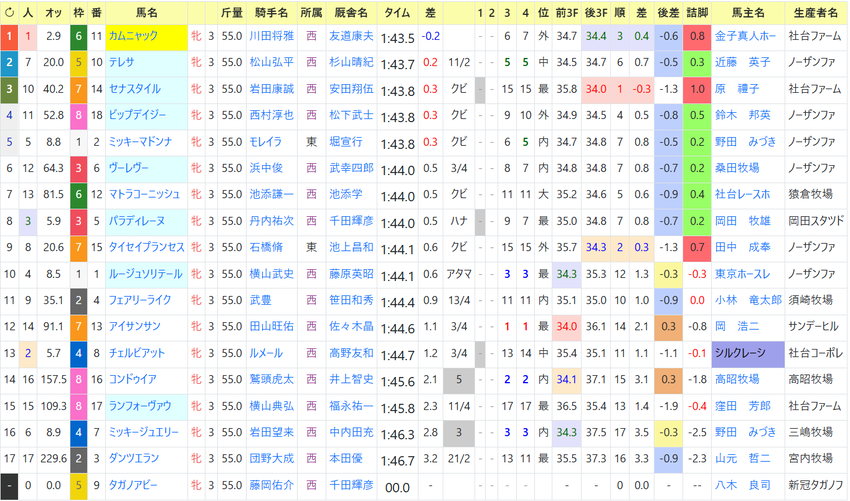Open owner 金子真人ホー link
Image resolution: width=850 pixels, height=501 pixels.
(745, 36)
